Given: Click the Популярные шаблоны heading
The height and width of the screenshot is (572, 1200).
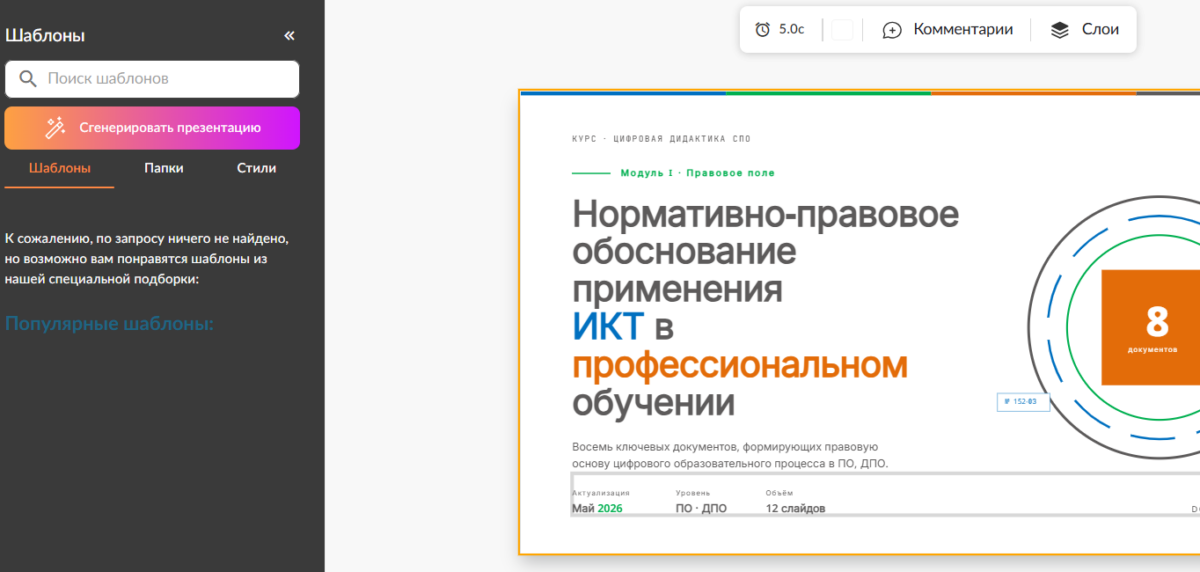Looking at the screenshot, I should click(x=109, y=324).
